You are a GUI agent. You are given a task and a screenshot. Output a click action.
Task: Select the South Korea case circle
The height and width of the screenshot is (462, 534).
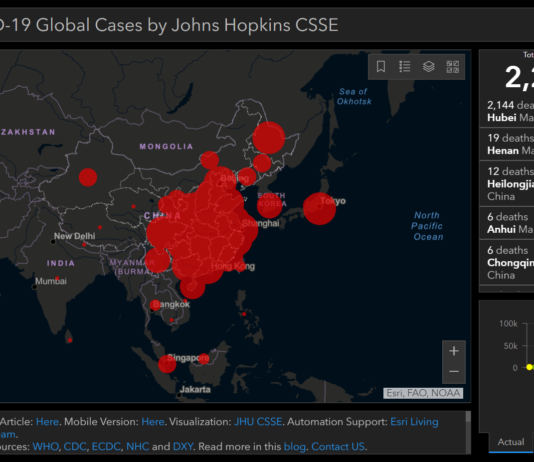tap(269, 205)
